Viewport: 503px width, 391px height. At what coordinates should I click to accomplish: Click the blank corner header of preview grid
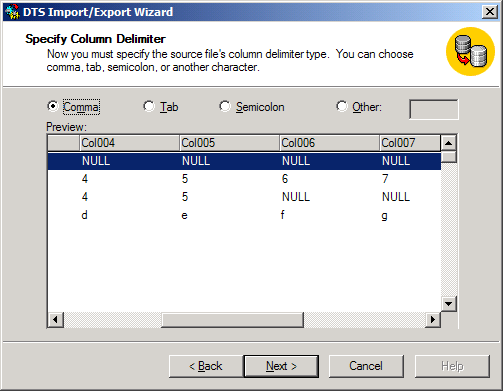point(64,143)
